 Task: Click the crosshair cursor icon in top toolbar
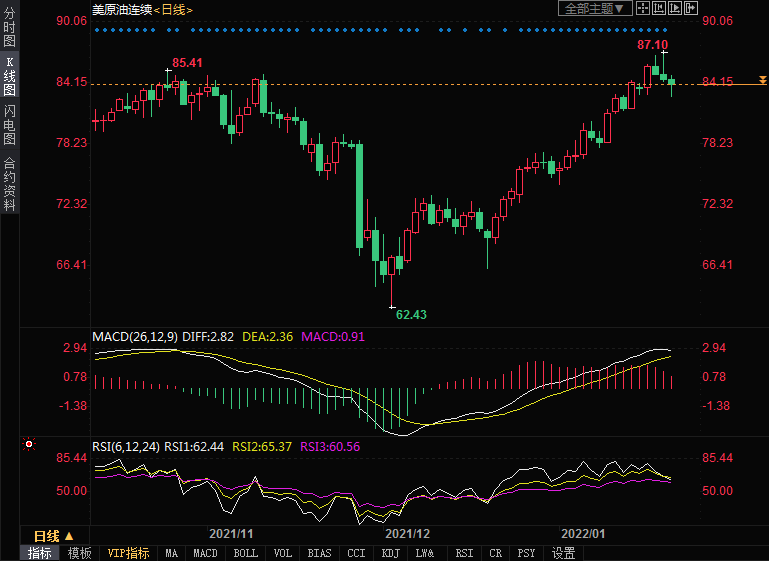pos(643,9)
